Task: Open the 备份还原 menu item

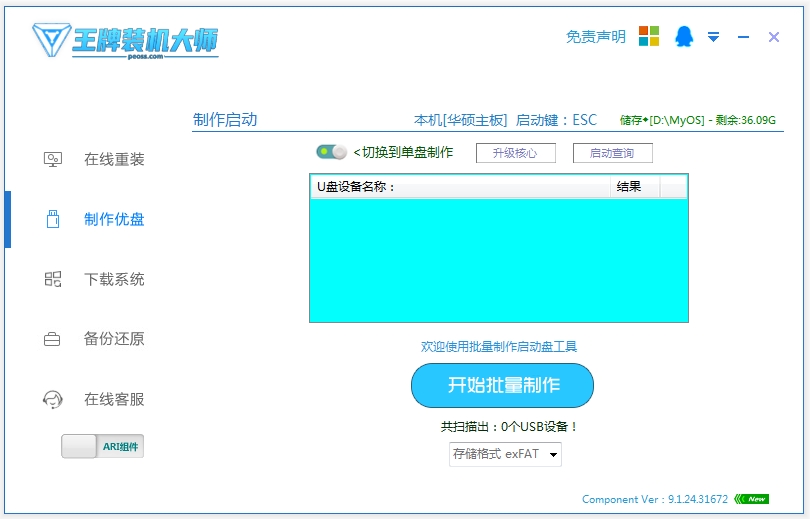Action: click(114, 339)
